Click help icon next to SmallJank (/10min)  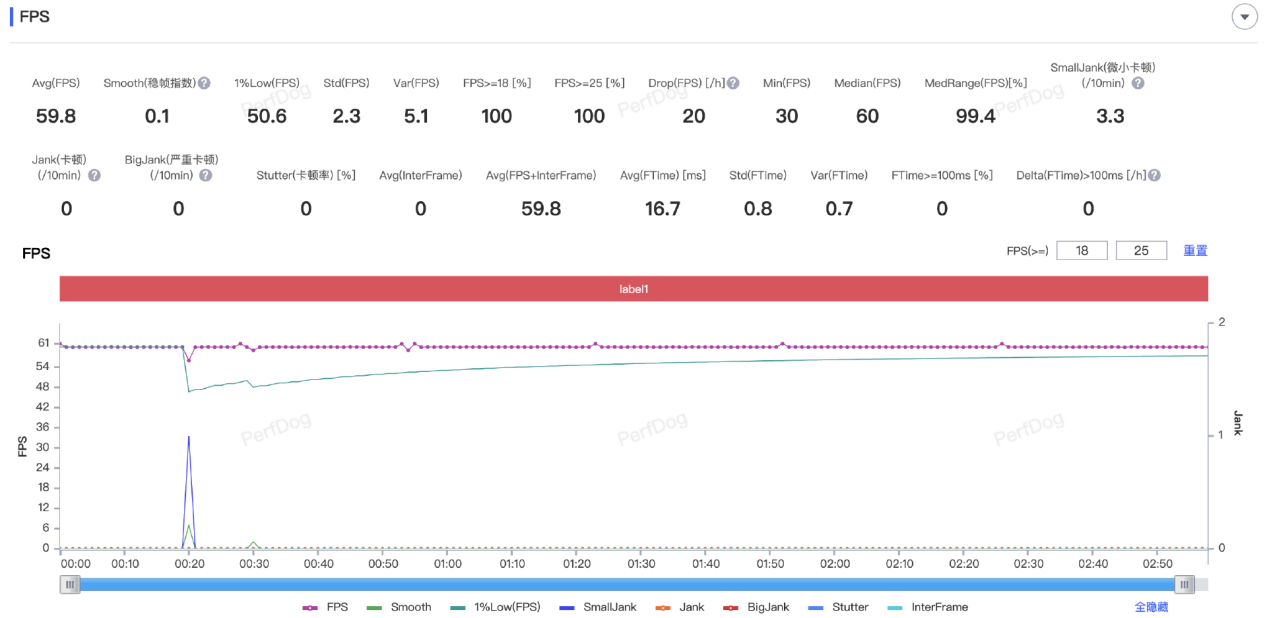coord(1137,83)
